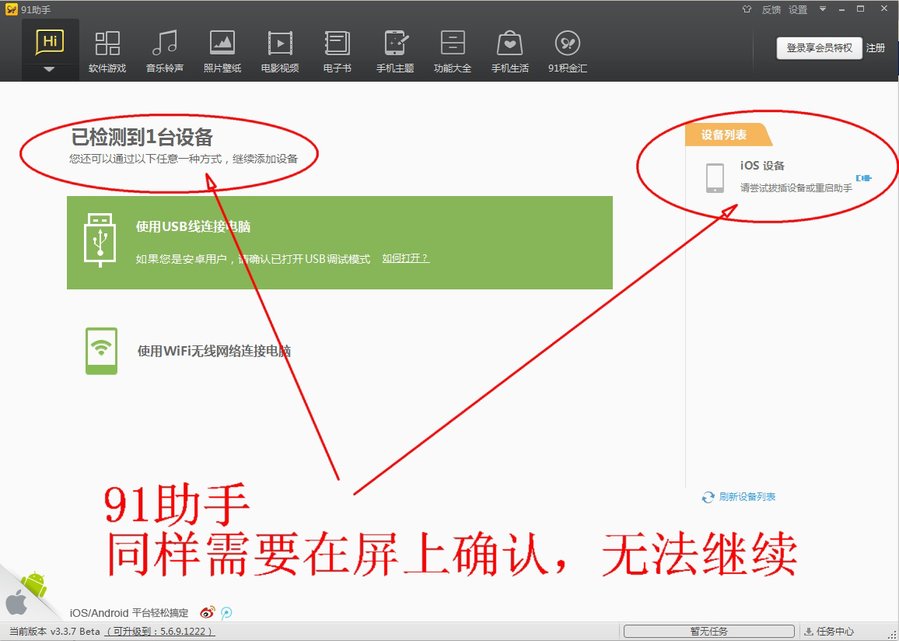Click the iOS device phone icon
This screenshot has height=641, width=899.
(x=715, y=178)
